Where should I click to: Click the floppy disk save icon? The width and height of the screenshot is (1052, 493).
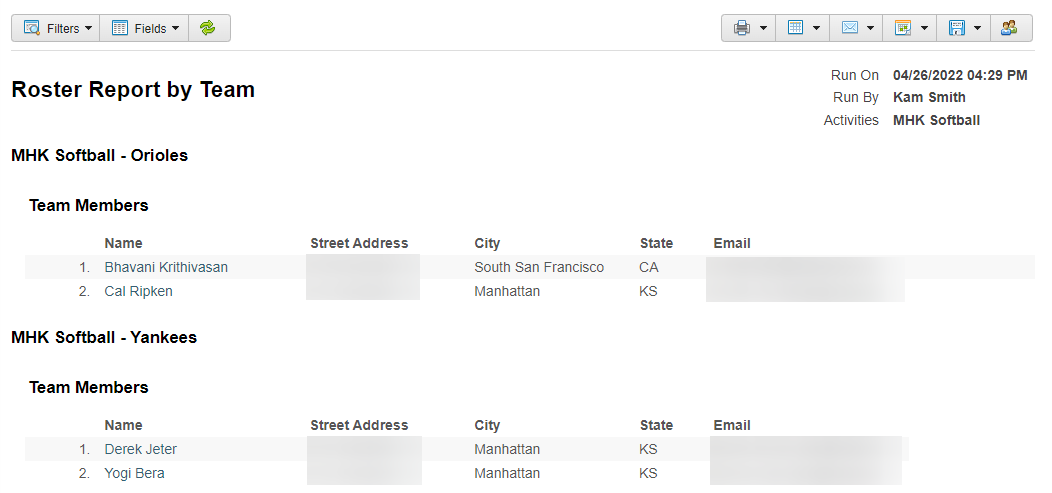click(x=956, y=28)
